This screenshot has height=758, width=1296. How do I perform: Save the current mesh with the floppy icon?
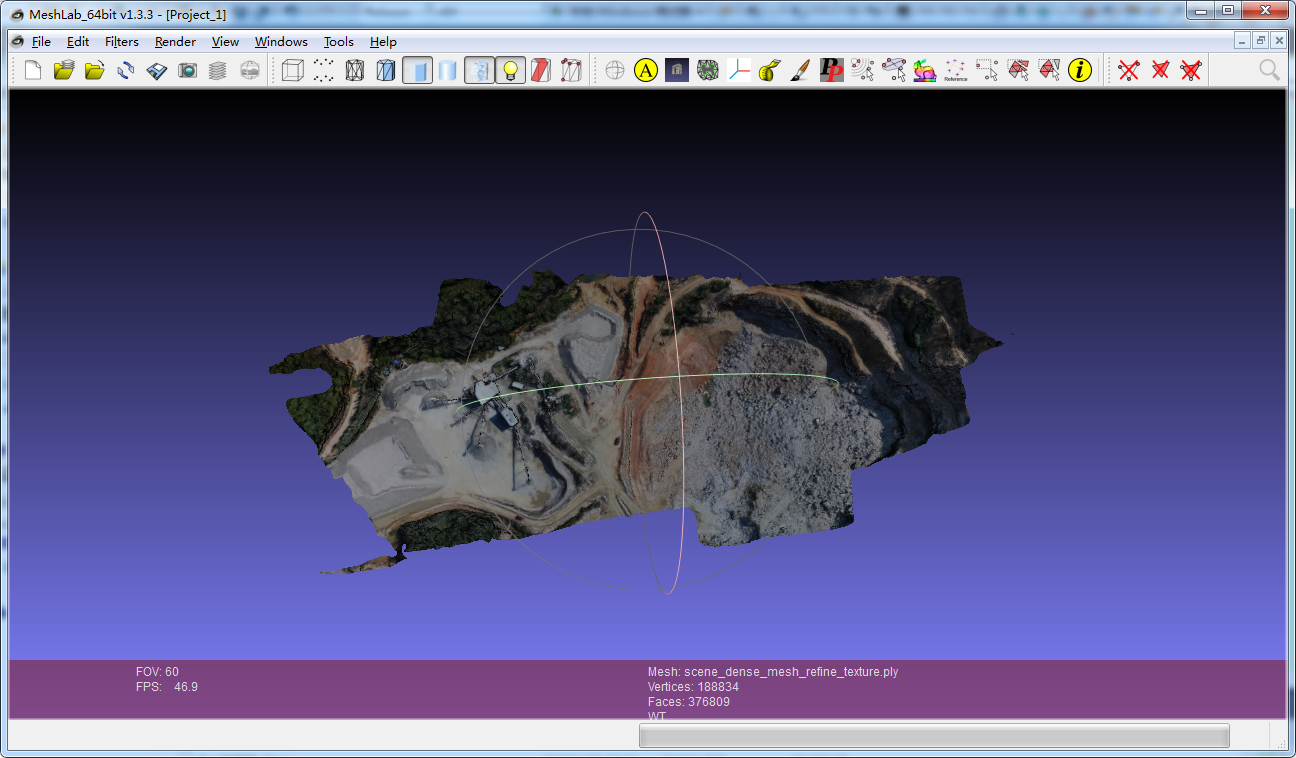157,70
